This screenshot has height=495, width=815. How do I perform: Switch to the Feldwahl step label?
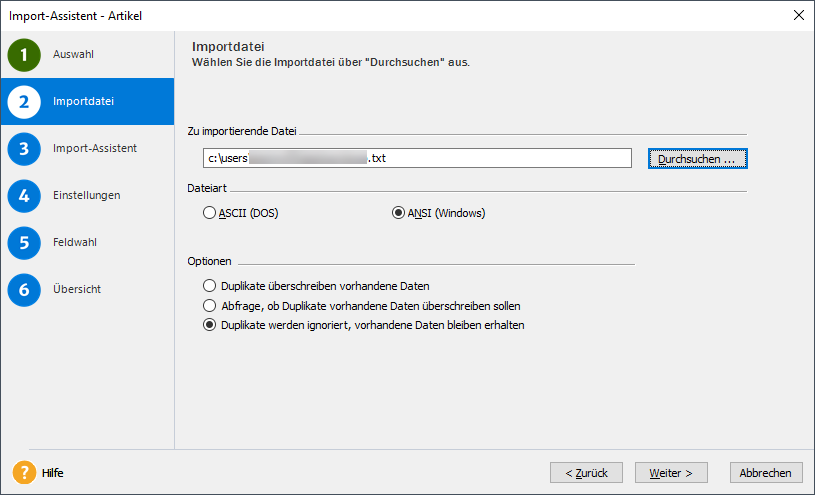point(75,242)
